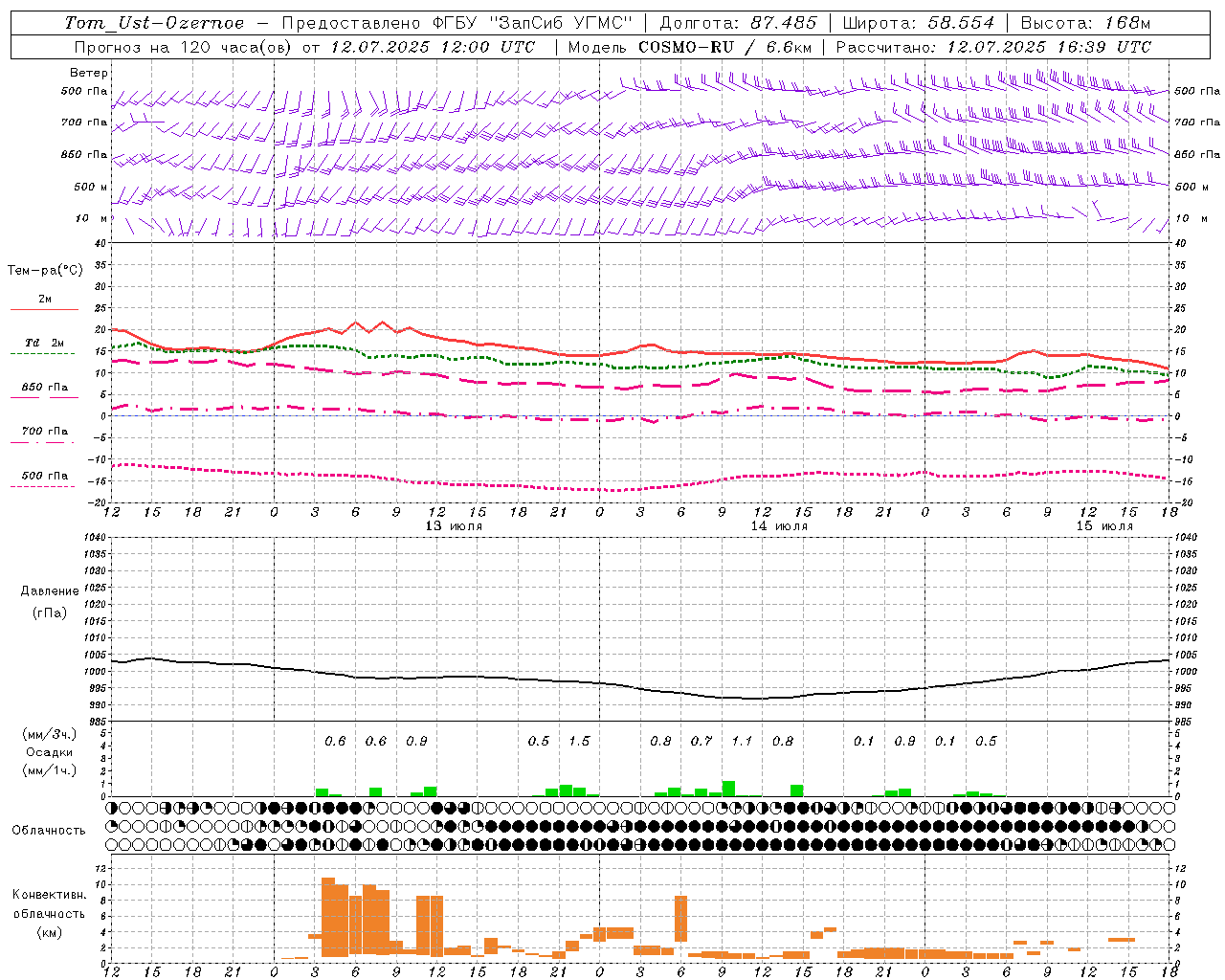
Task: Click the 1.1 precipitation value
Action: [742, 741]
